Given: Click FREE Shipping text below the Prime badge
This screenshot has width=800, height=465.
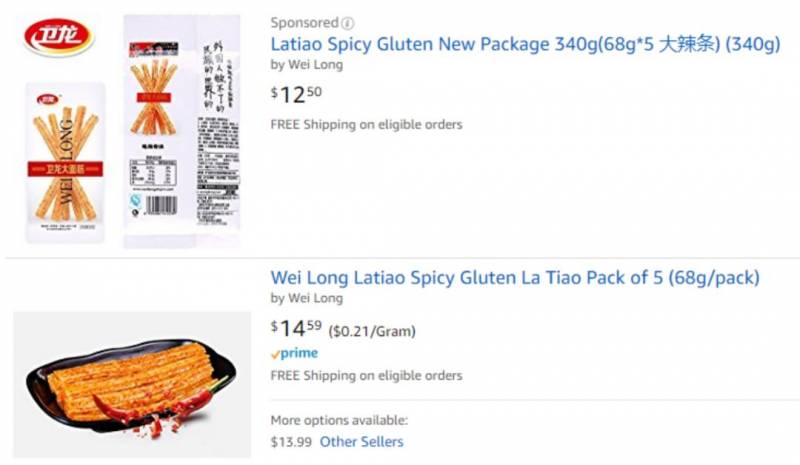Looking at the screenshot, I should pyautogui.click(x=366, y=376).
